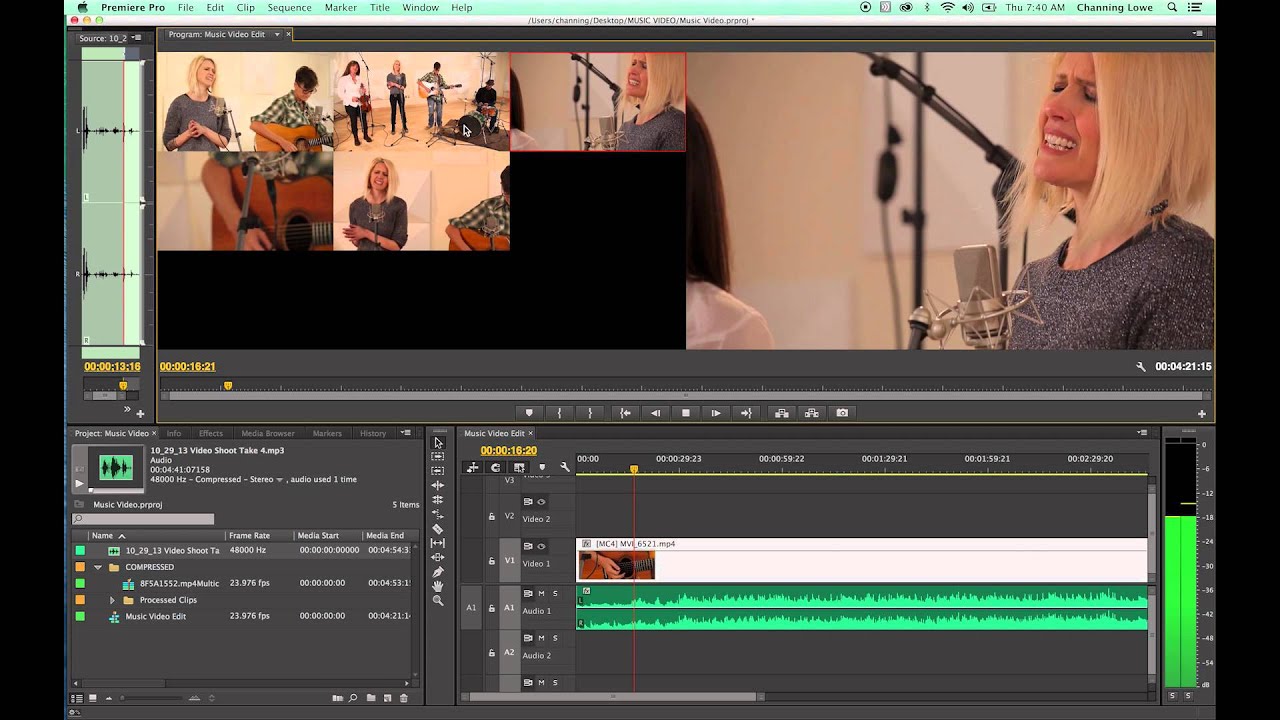This screenshot has height=720, width=1280.
Task: Add marker in the timeline
Action: [x=542, y=467]
